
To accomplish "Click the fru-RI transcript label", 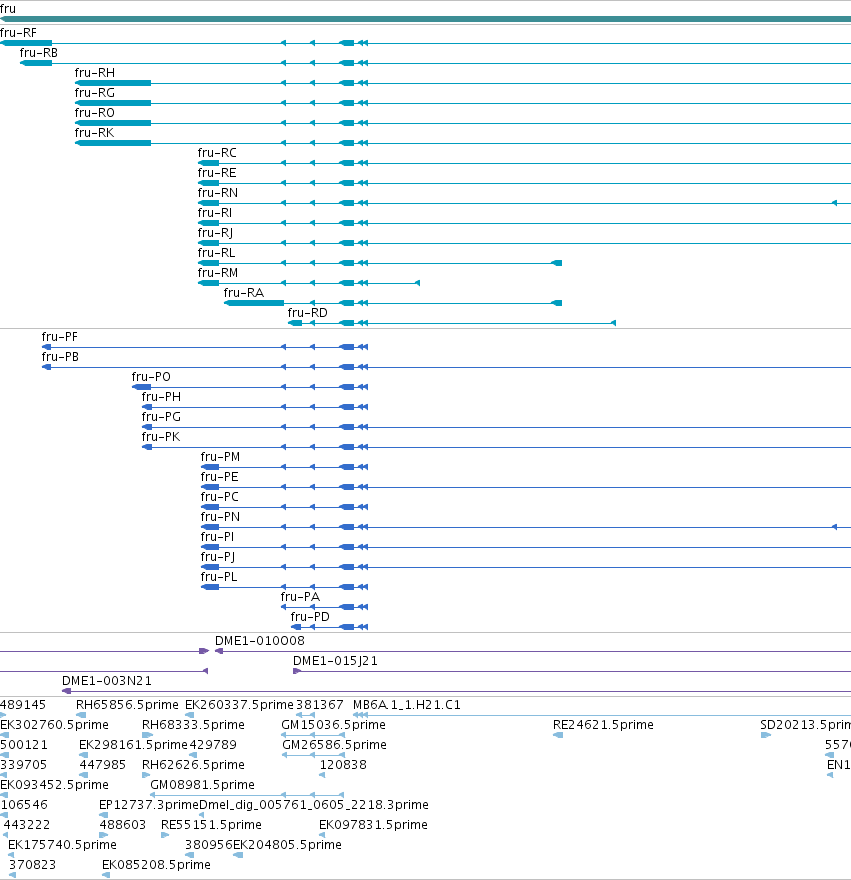I will tap(215, 213).
